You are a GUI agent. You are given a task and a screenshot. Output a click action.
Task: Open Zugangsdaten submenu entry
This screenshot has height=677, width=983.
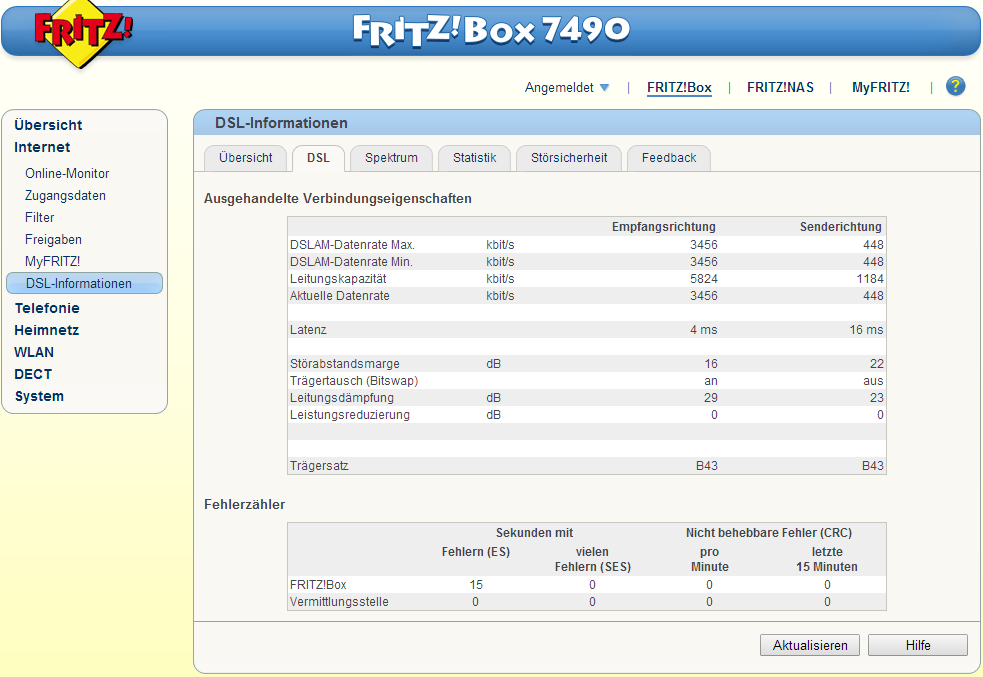[65, 196]
